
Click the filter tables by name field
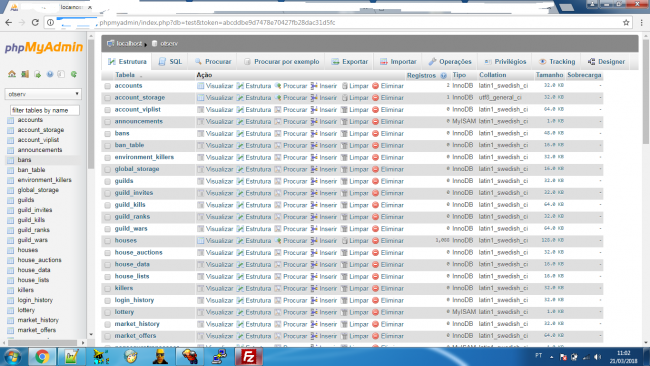[x=45, y=110]
